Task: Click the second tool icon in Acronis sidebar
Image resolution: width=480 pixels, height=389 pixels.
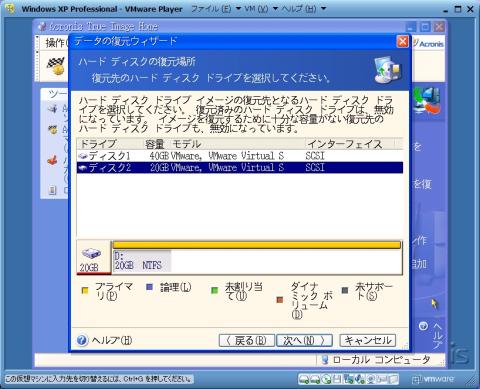Action: pyautogui.click(x=53, y=130)
